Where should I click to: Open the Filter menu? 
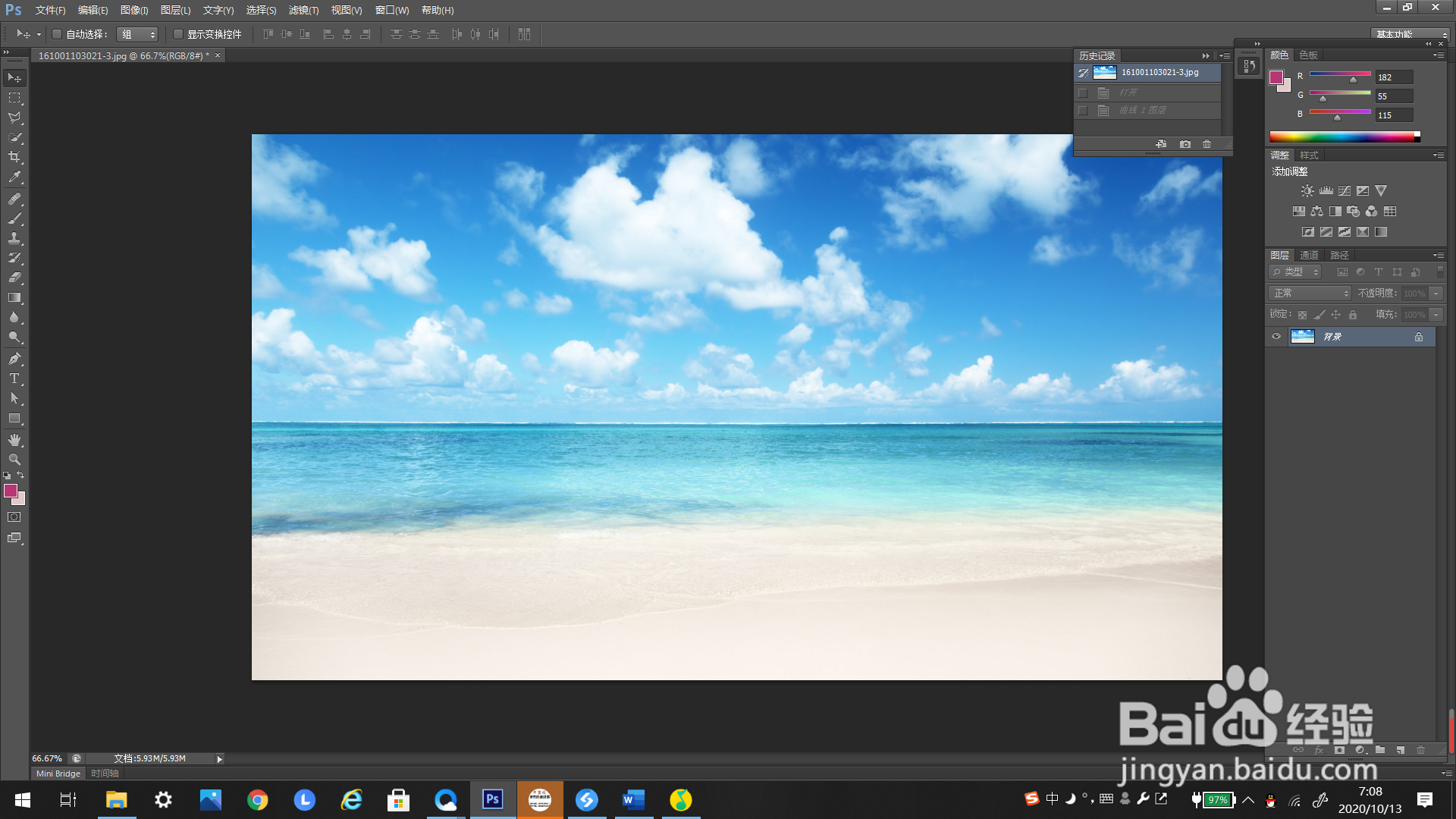tap(303, 10)
